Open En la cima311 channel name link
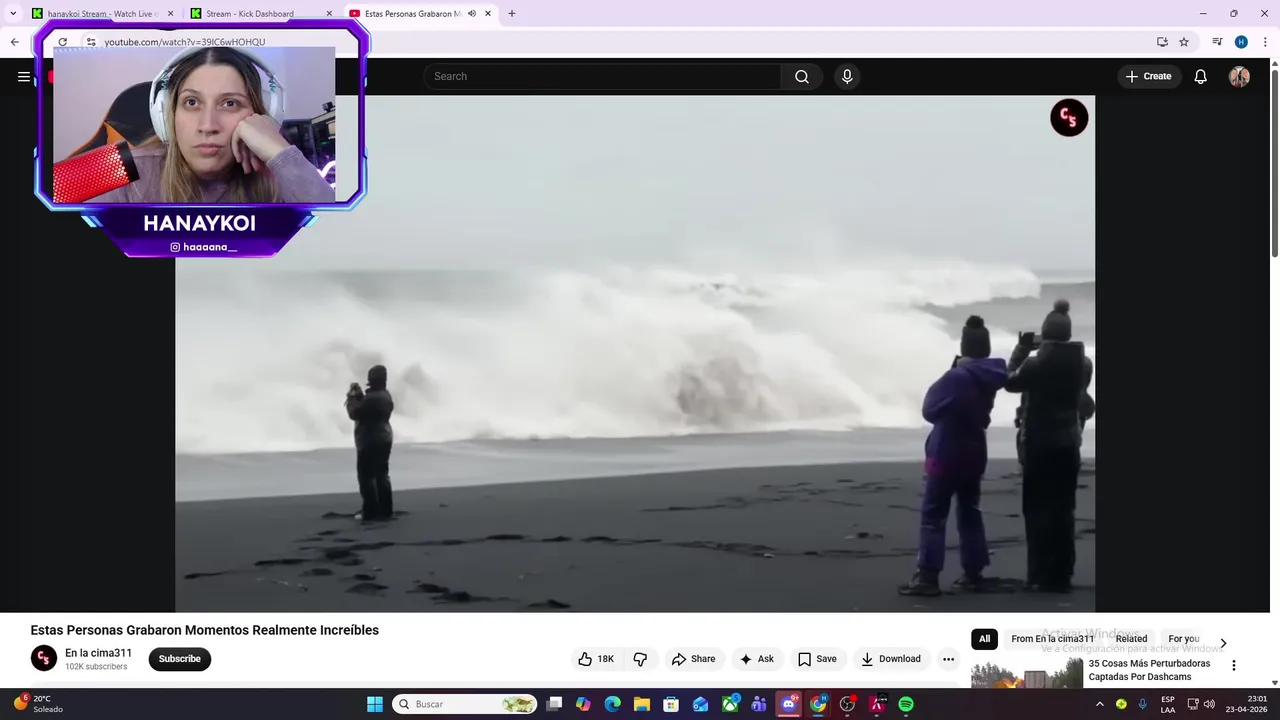The height and width of the screenshot is (720, 1280). coord(98,653)
